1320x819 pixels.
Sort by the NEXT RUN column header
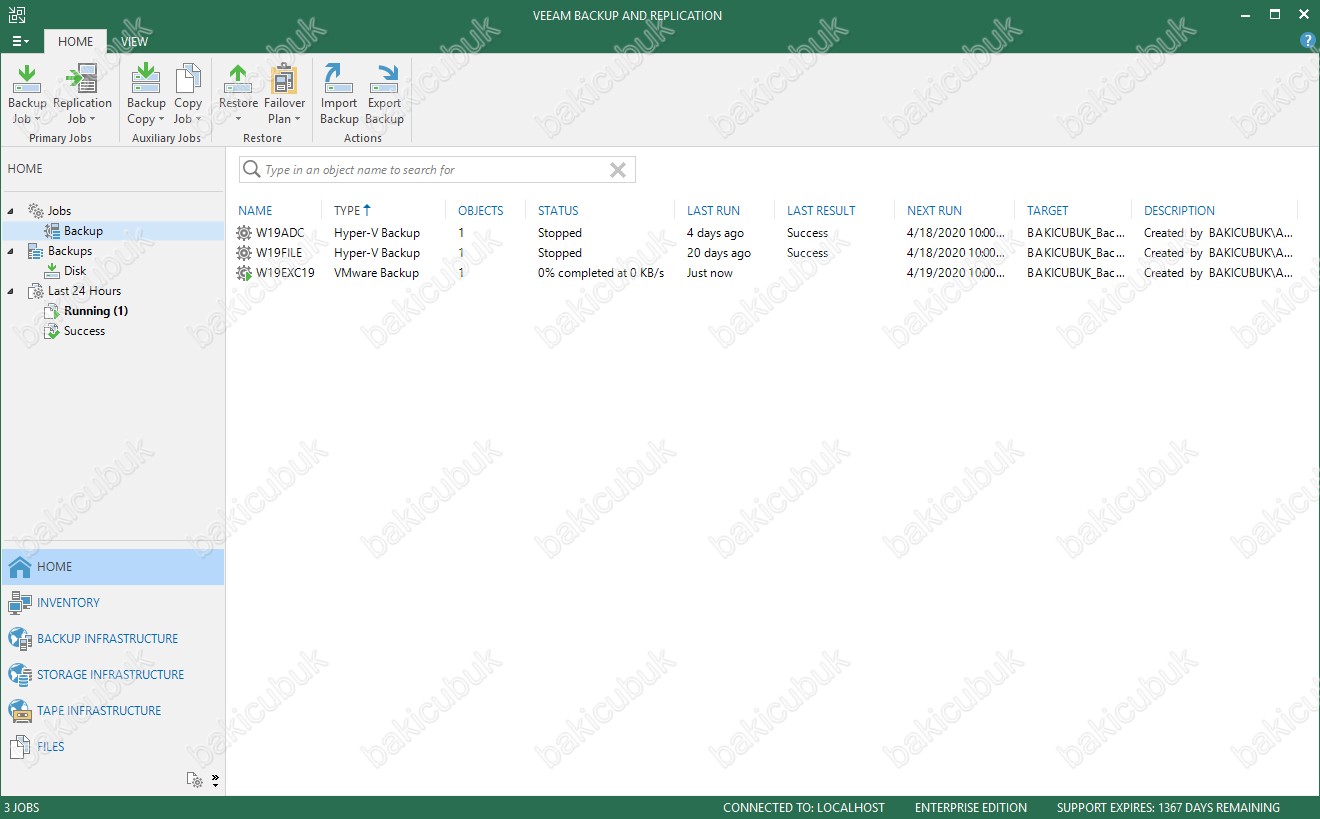(934, 211)
